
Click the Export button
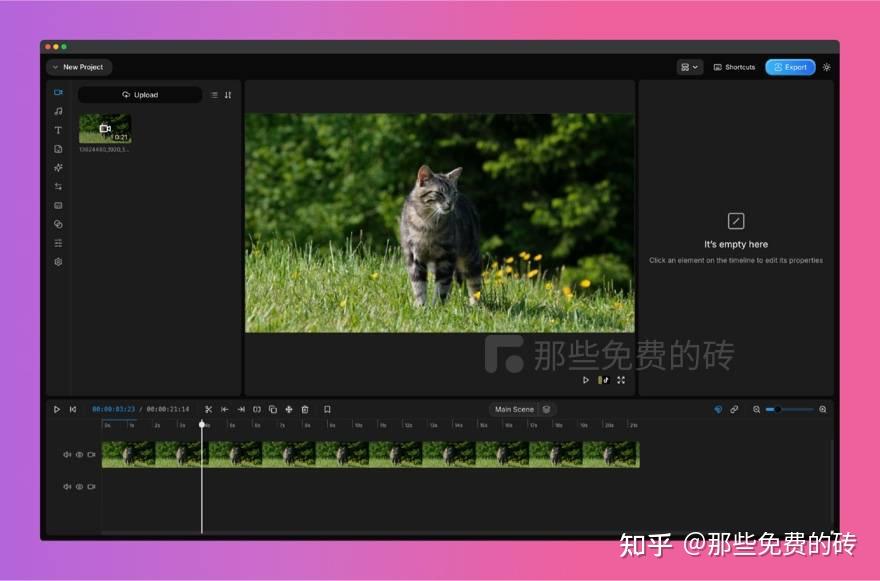(790, 67)
